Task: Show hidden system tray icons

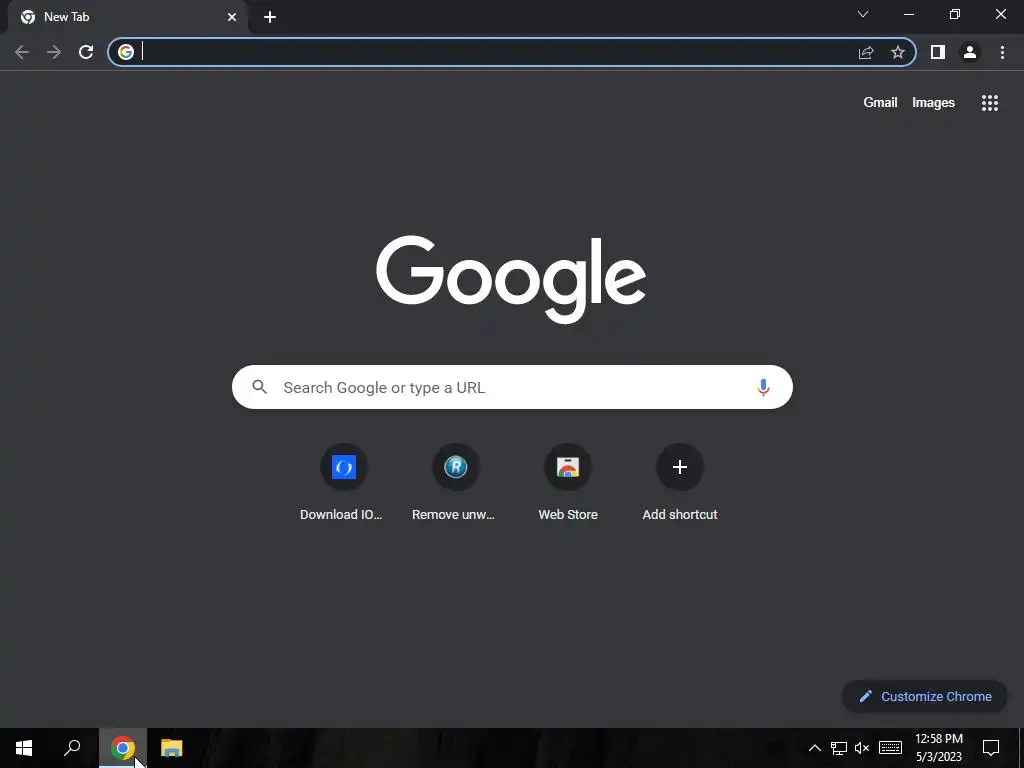Action: [814, 748]
